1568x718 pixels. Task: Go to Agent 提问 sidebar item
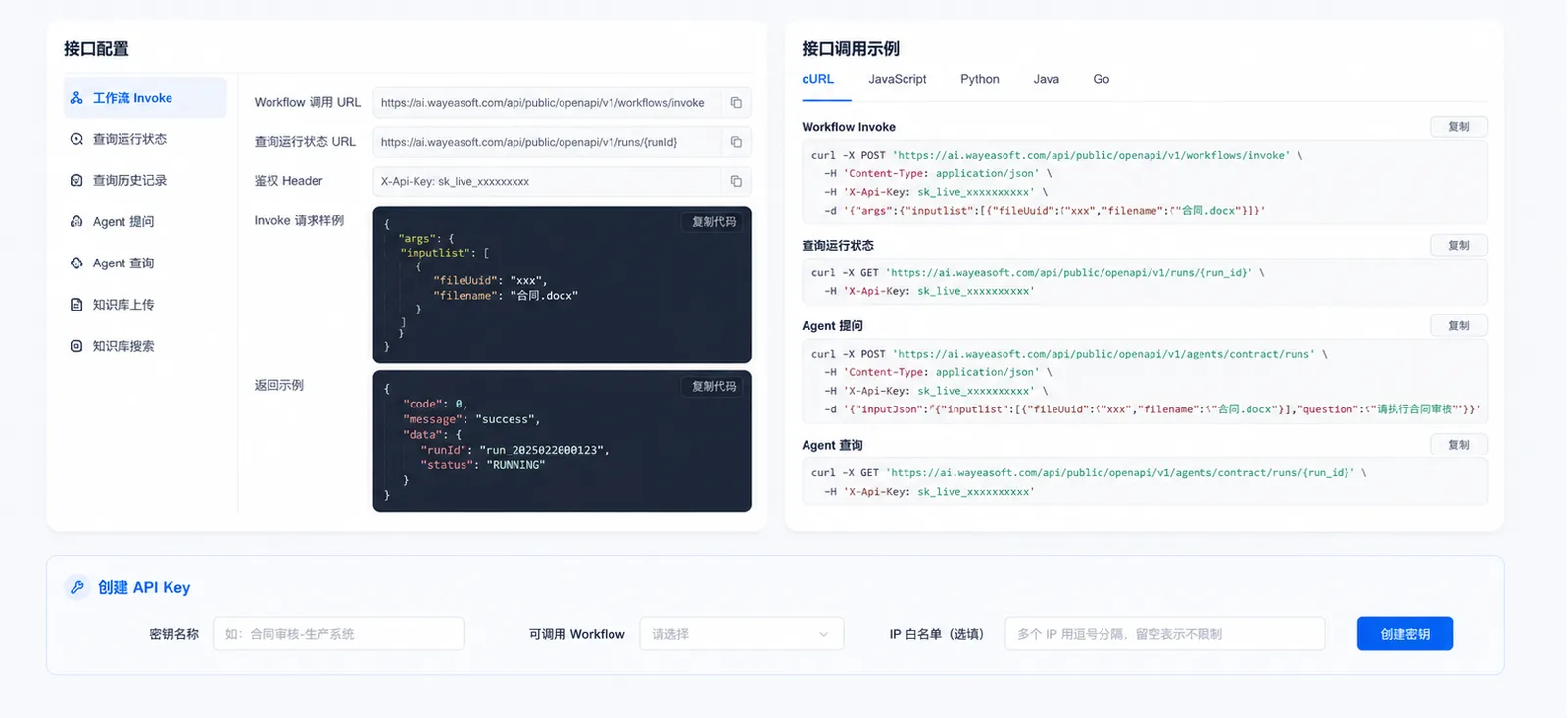point(145,221)
